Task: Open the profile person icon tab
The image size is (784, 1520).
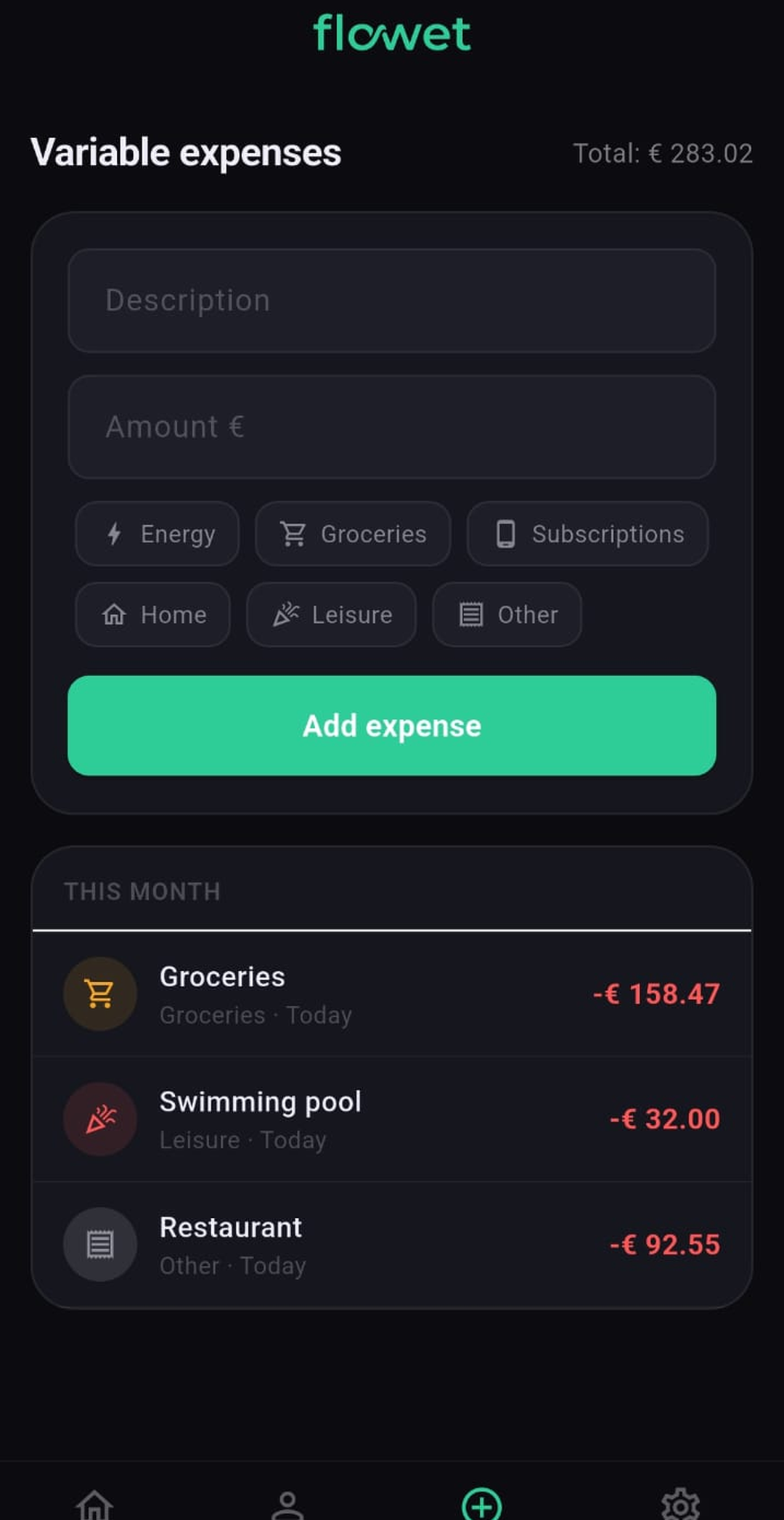Action: tap(287, 1505)
